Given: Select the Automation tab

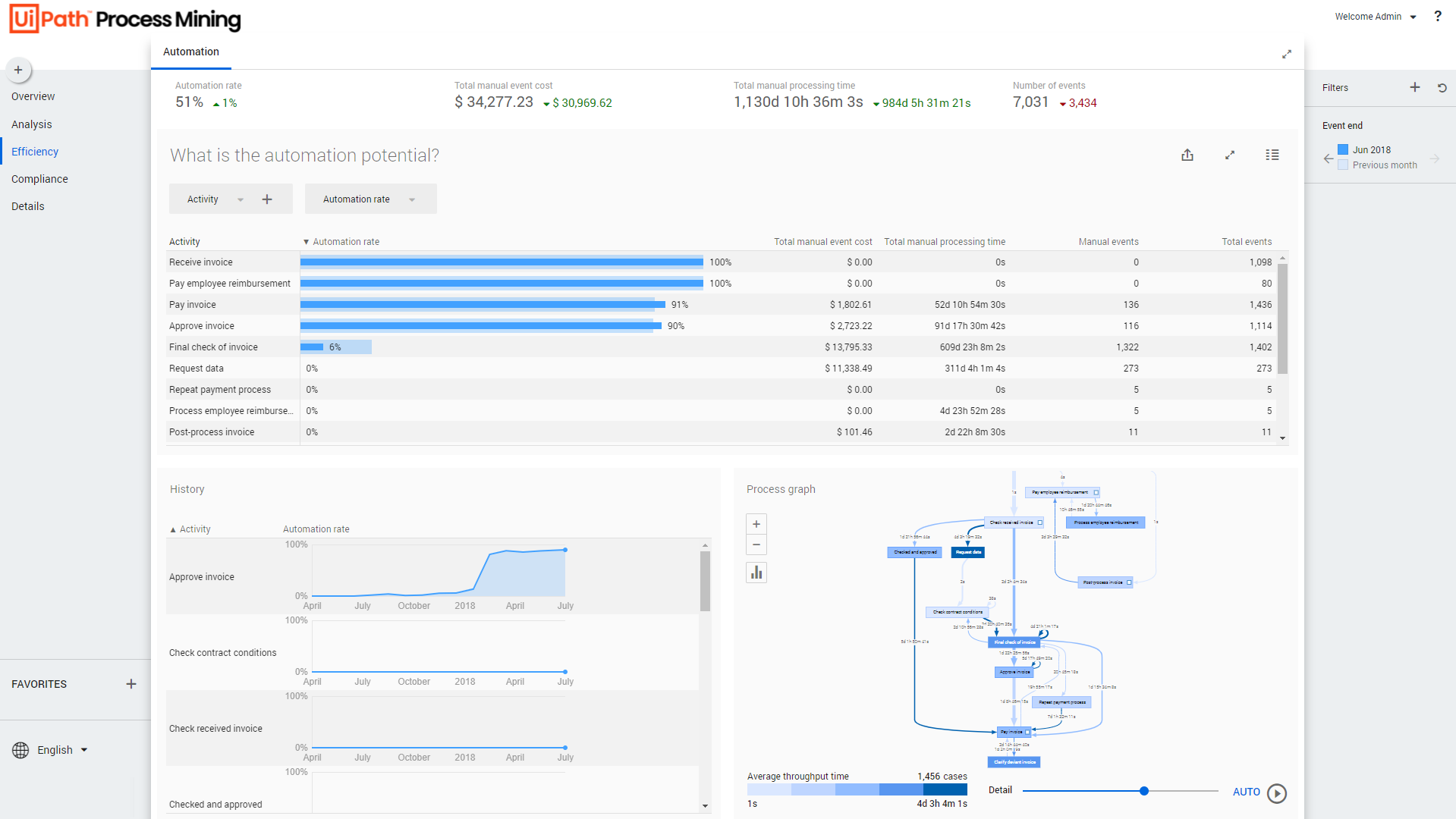Looking at the screenshot, I should click(x=191, y=52).
